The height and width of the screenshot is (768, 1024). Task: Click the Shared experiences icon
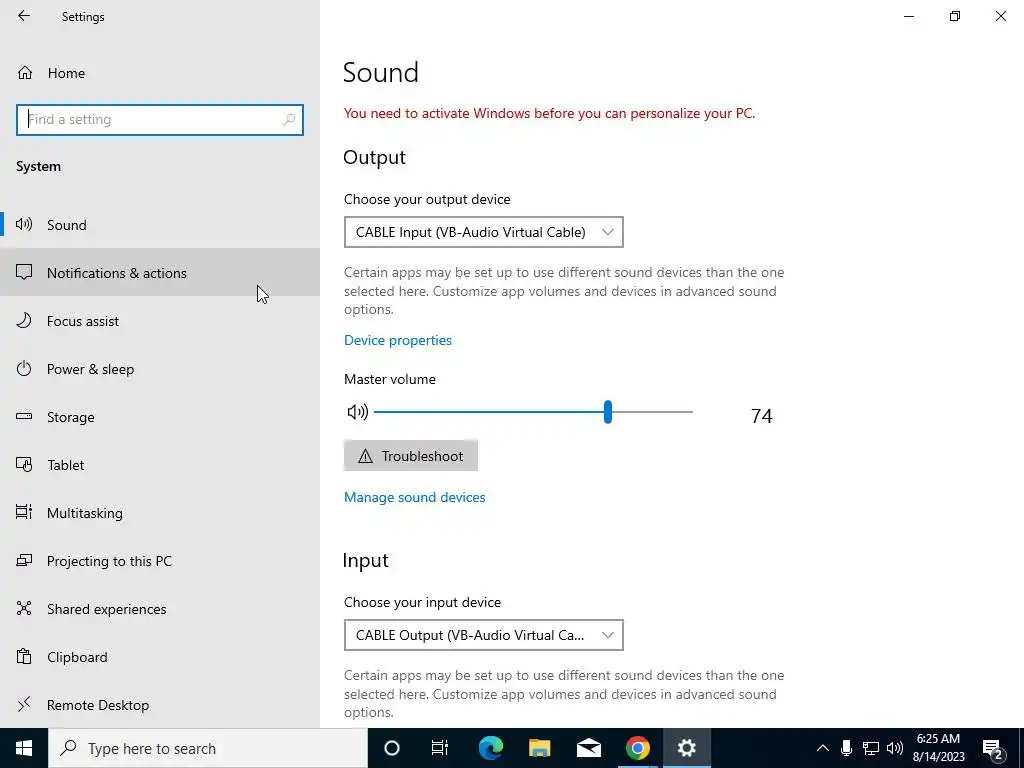click(24, 608)
